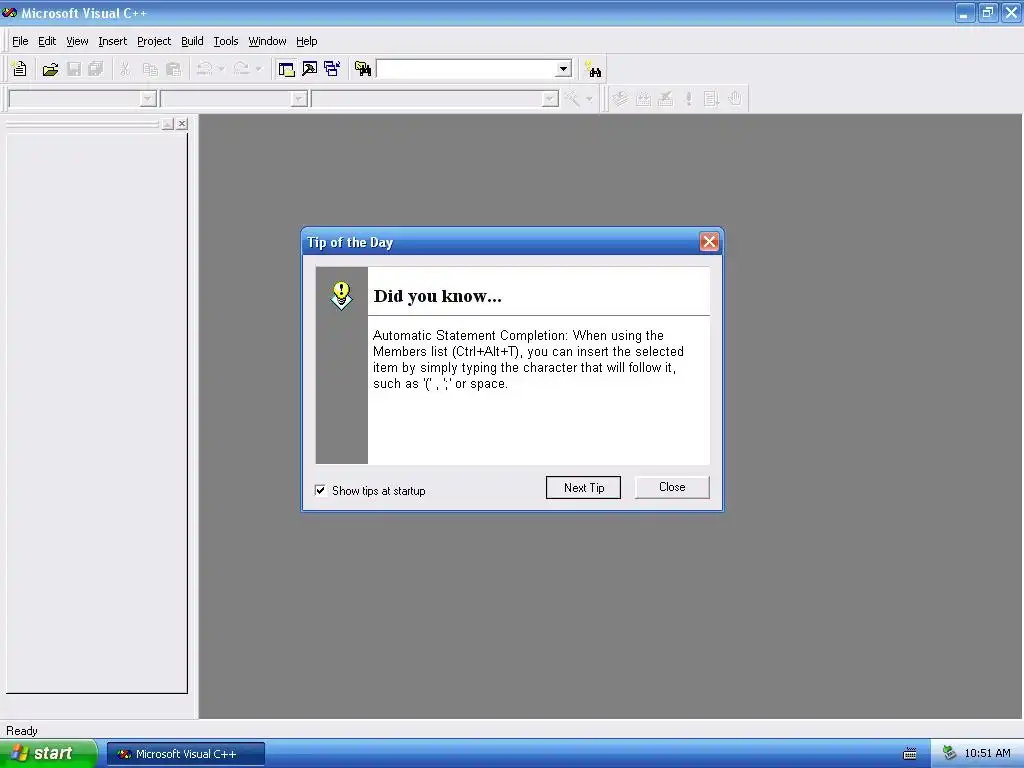This screenshot has width=1024, height=768.
Task: Click the lightbulb icon in Tip dialog
Action: pos(342,296)
